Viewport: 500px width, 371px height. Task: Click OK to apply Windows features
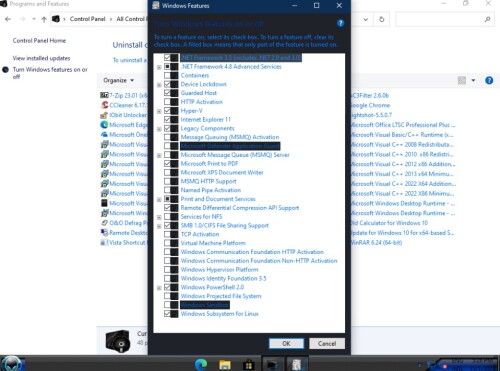tap(286, 344)
